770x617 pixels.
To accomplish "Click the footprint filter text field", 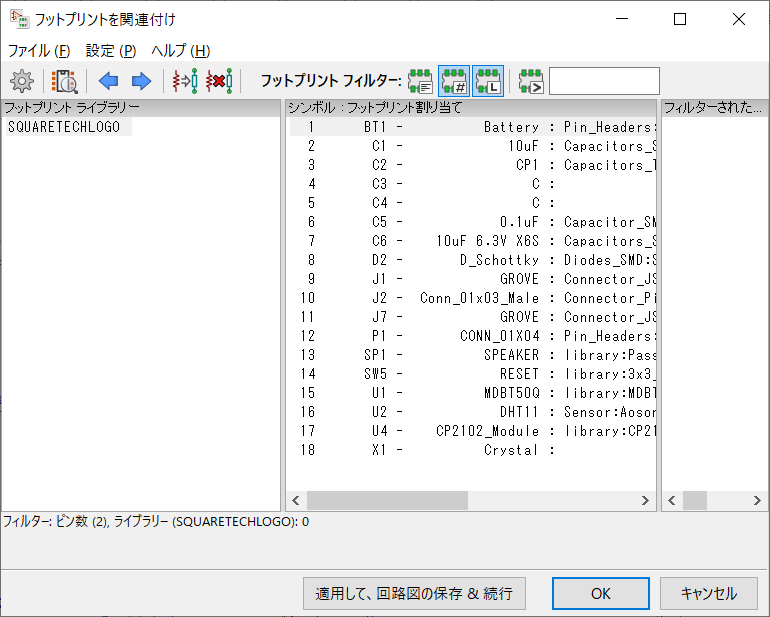I will coord(604,81).
